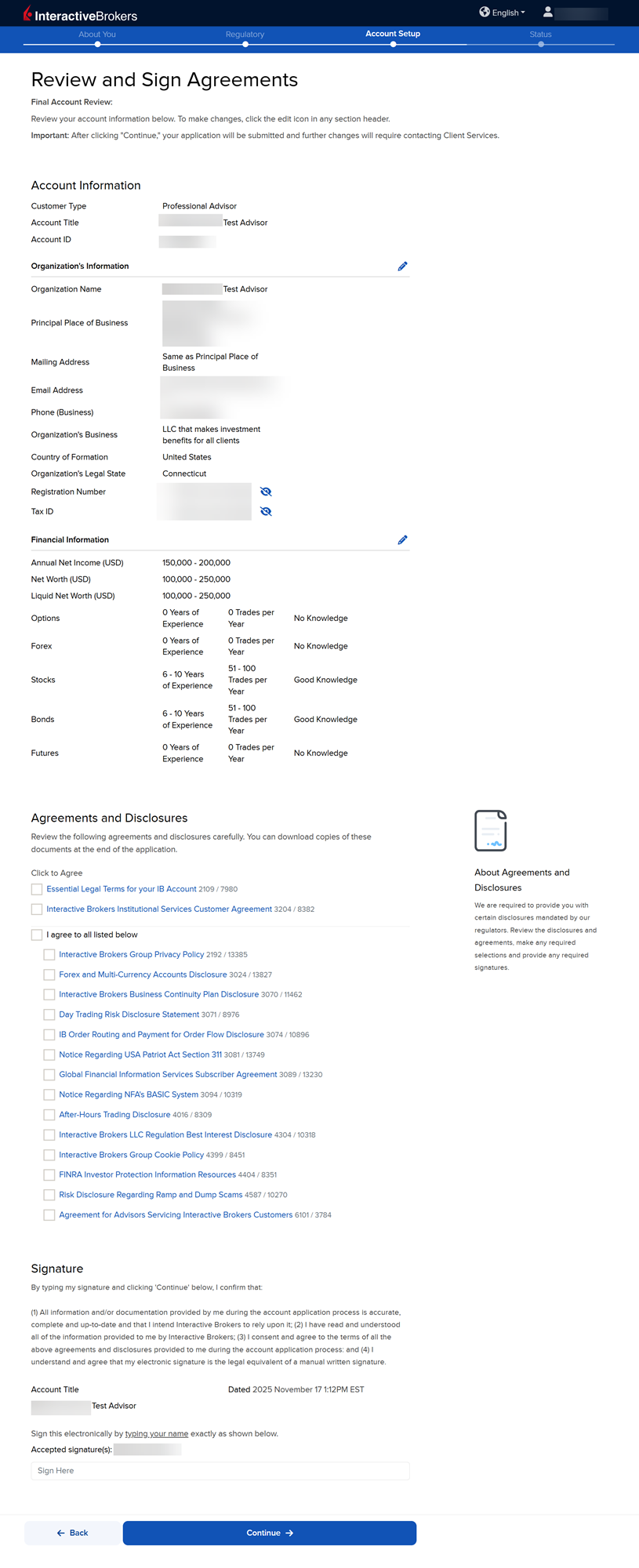Click the Interactive Brokers logo
The height and width of the screenshot is (1568, 639).
coord(80,14)
